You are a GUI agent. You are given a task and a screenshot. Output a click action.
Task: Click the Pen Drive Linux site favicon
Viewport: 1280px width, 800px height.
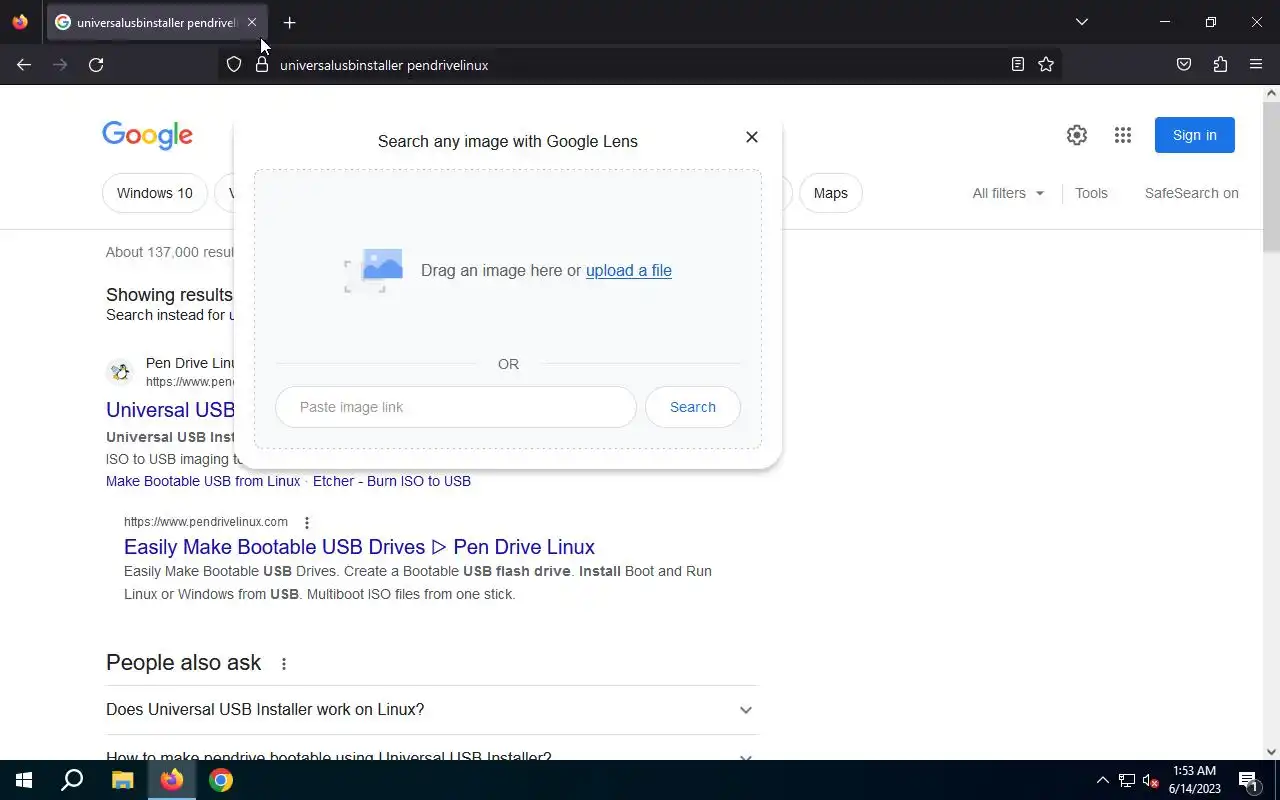click(120, 372)
